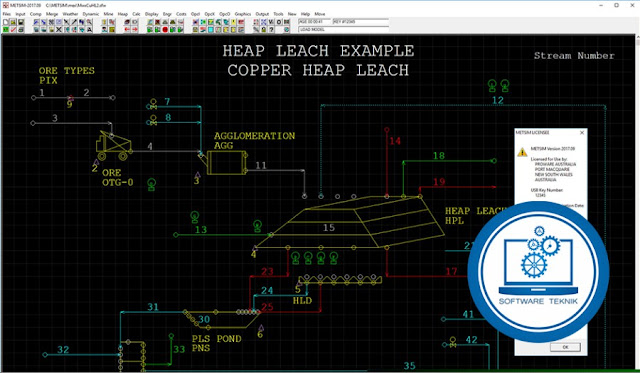Click the AGE time field in toolbar

point(314,22)
